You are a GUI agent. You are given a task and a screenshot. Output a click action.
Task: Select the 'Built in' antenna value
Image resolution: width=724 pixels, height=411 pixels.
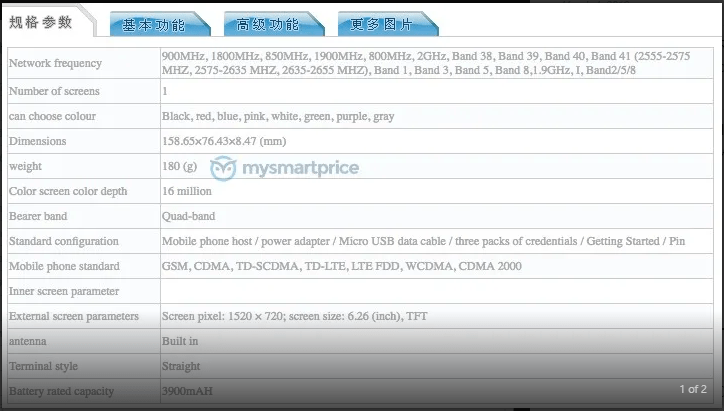click(180, 341)
